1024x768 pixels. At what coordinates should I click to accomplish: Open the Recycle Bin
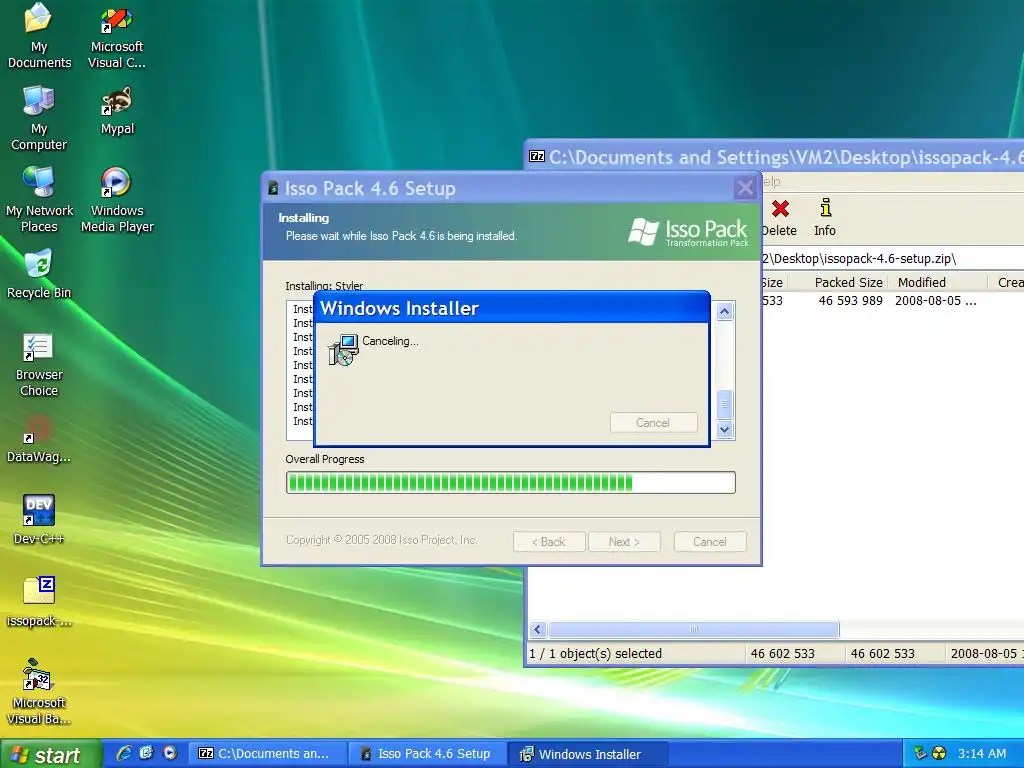[39, 274]
